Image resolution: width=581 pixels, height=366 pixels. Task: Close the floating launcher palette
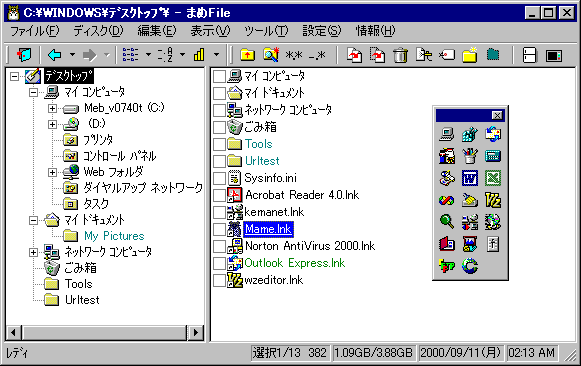tap(497, 116)
